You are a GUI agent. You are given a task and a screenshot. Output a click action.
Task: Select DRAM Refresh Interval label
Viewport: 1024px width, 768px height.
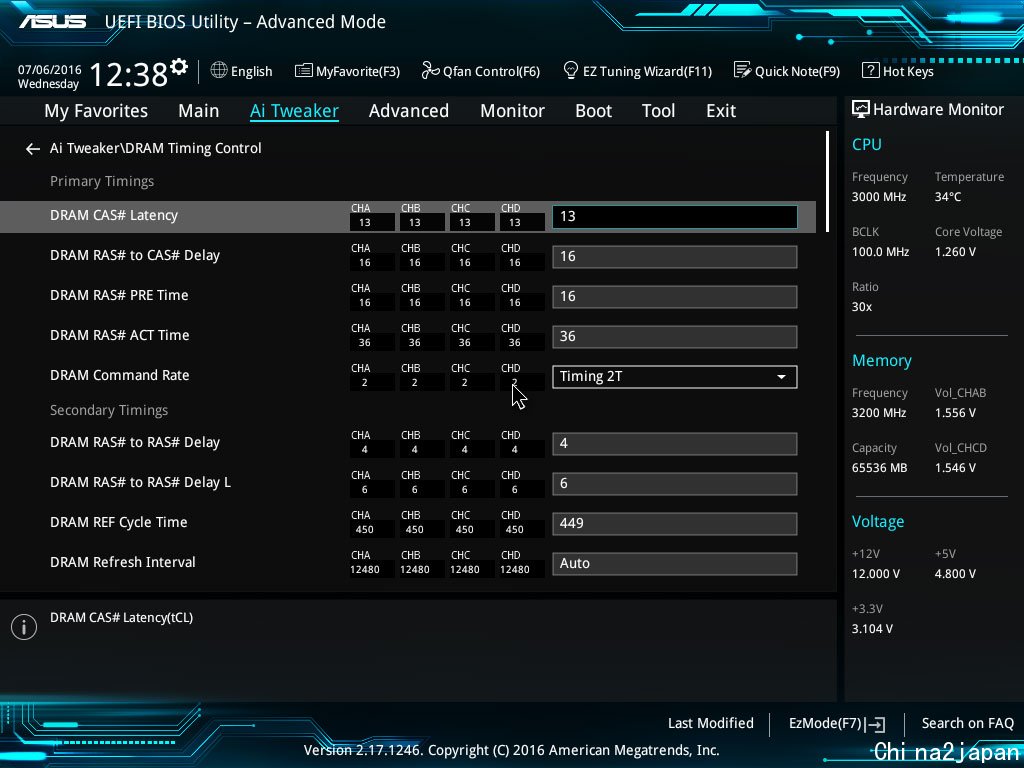click(123, 562)
